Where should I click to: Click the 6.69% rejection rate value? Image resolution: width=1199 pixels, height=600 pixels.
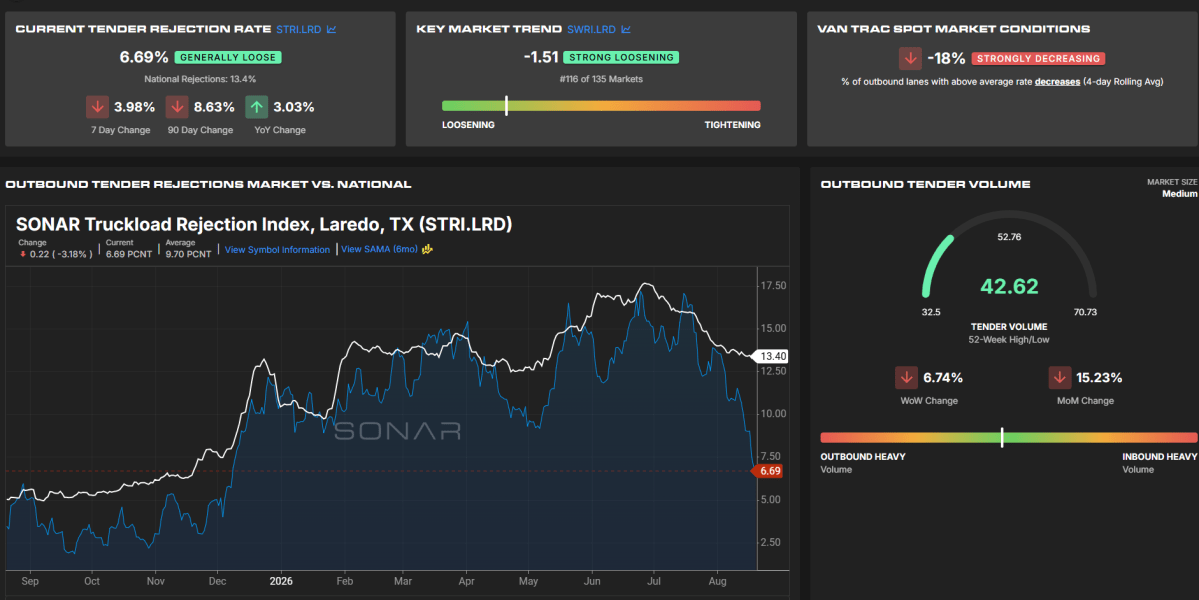click(144, 57)
